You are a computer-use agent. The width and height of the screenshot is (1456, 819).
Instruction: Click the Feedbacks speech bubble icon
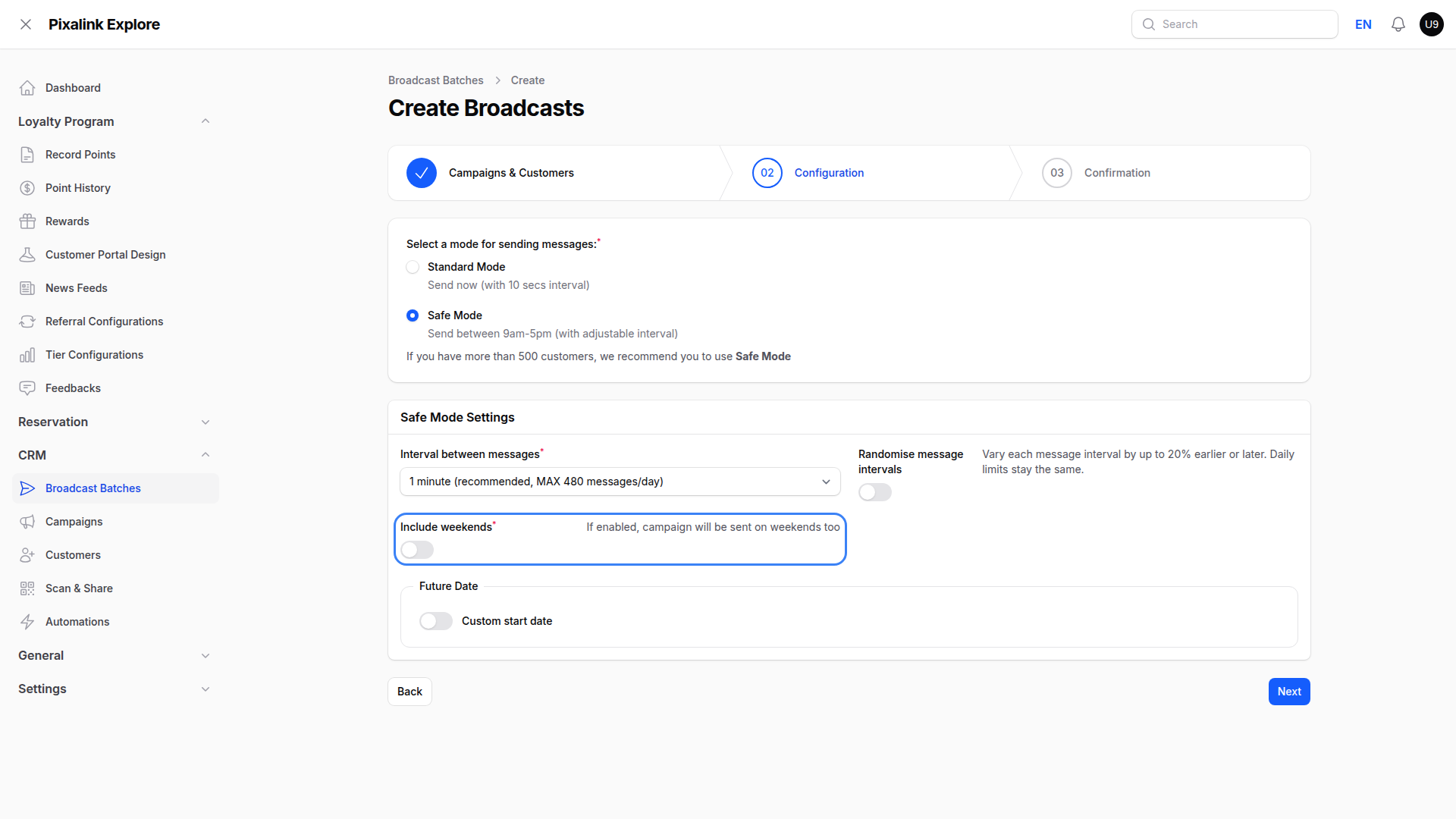[27, 388]
